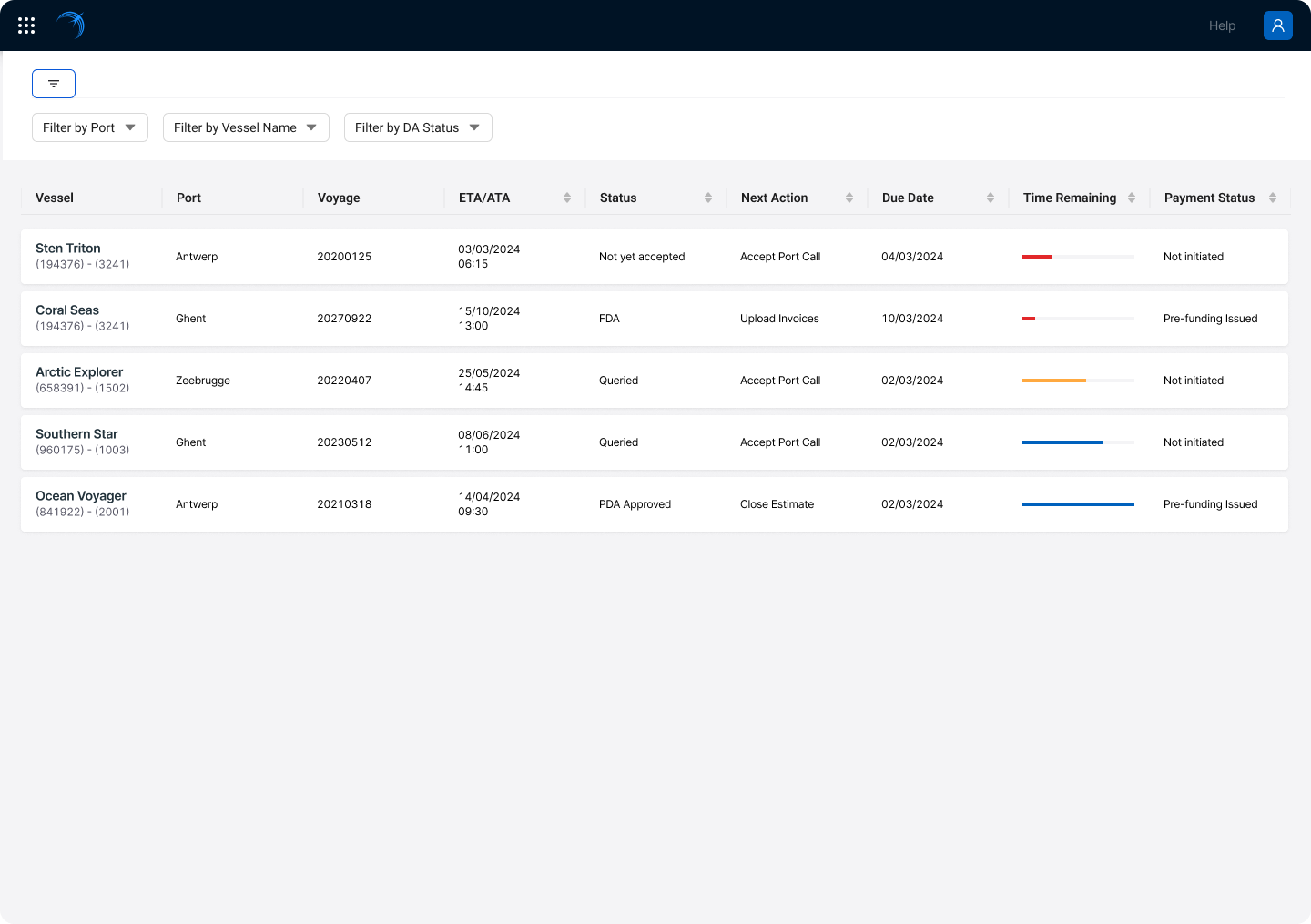The image size is (1311, 924).
Task: Open the Coral Seas vessel row
Action: 655,319
